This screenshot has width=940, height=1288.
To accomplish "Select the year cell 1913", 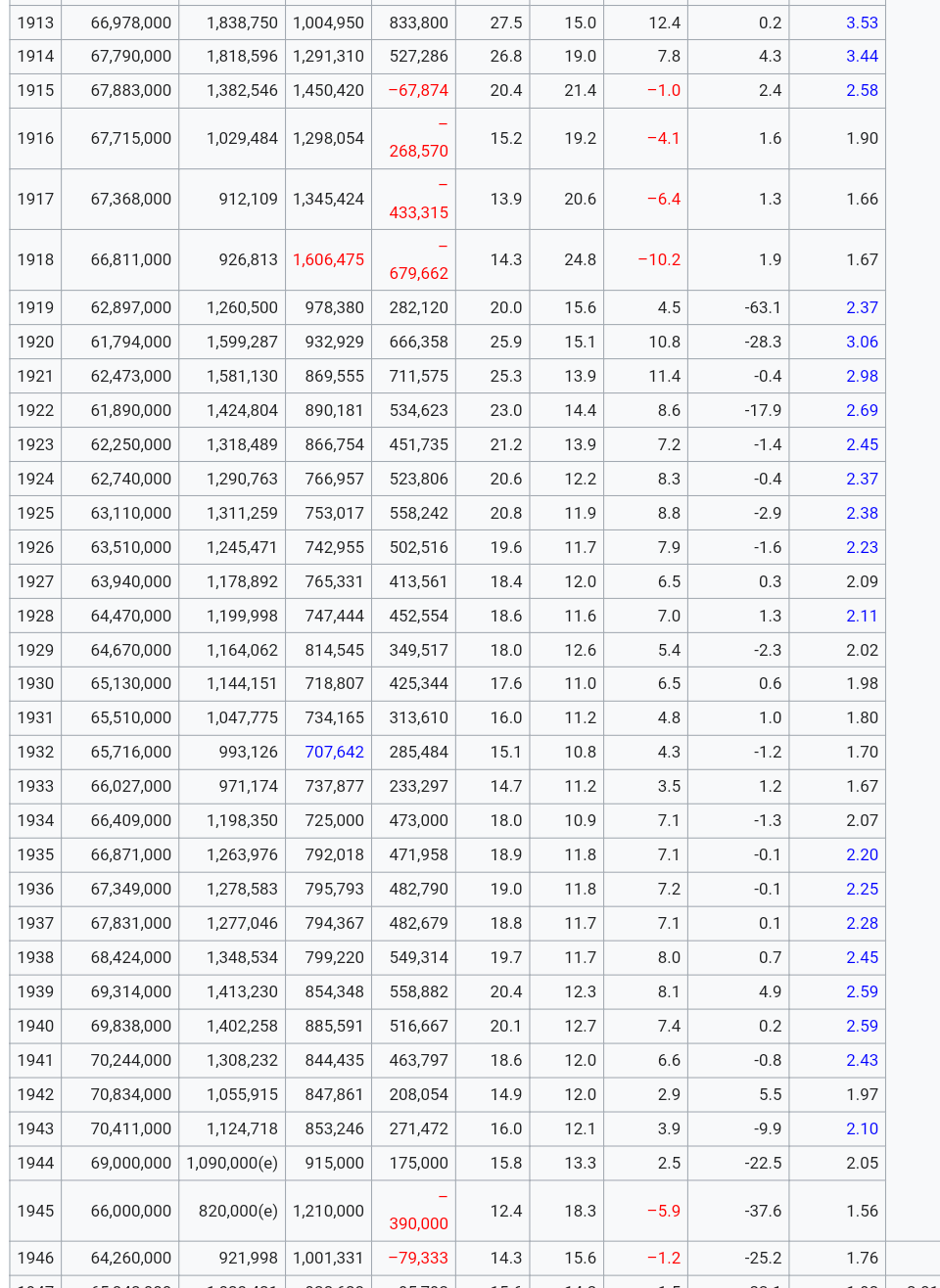I will (x=35, y=23).
